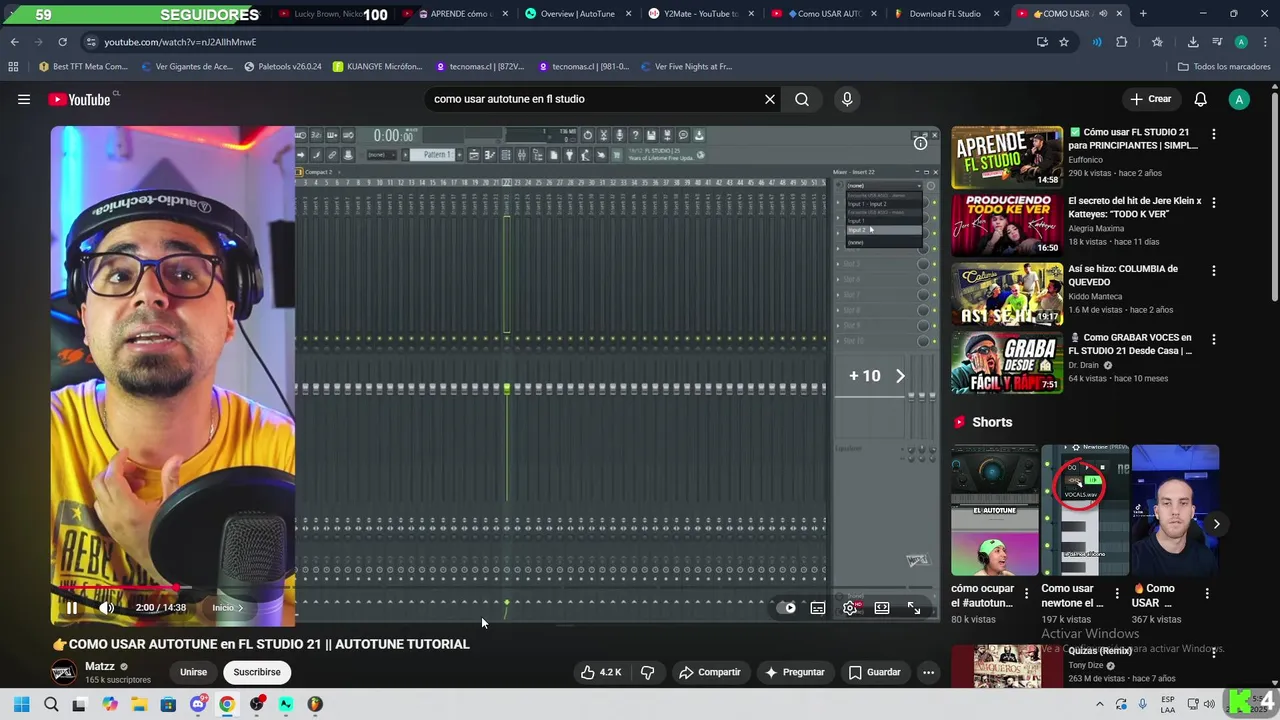Open the Matzz channel name link
The image size is (1280, 720).
(x=100, y=666)
